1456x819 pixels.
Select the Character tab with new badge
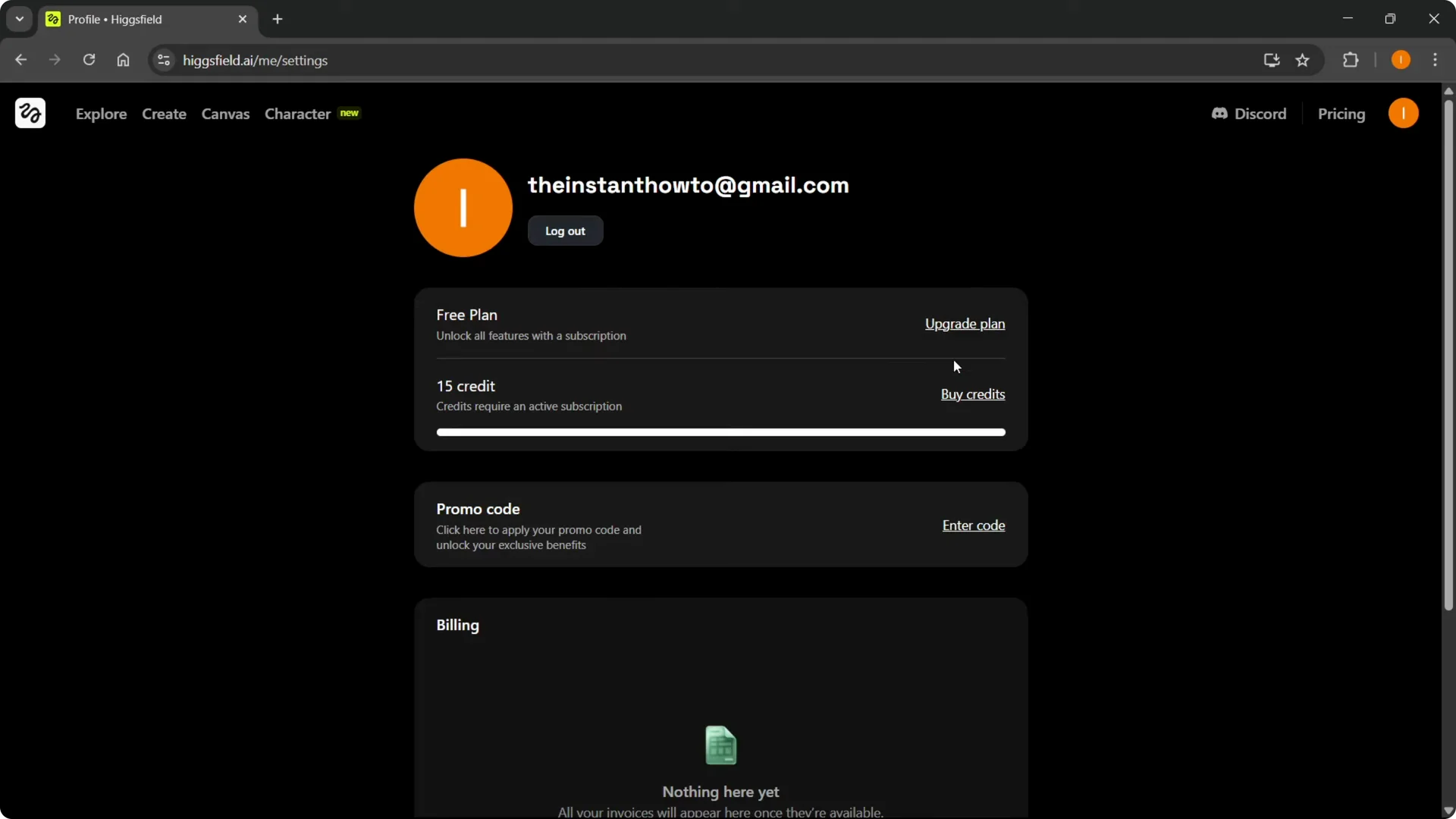click(x=297, y=114)
